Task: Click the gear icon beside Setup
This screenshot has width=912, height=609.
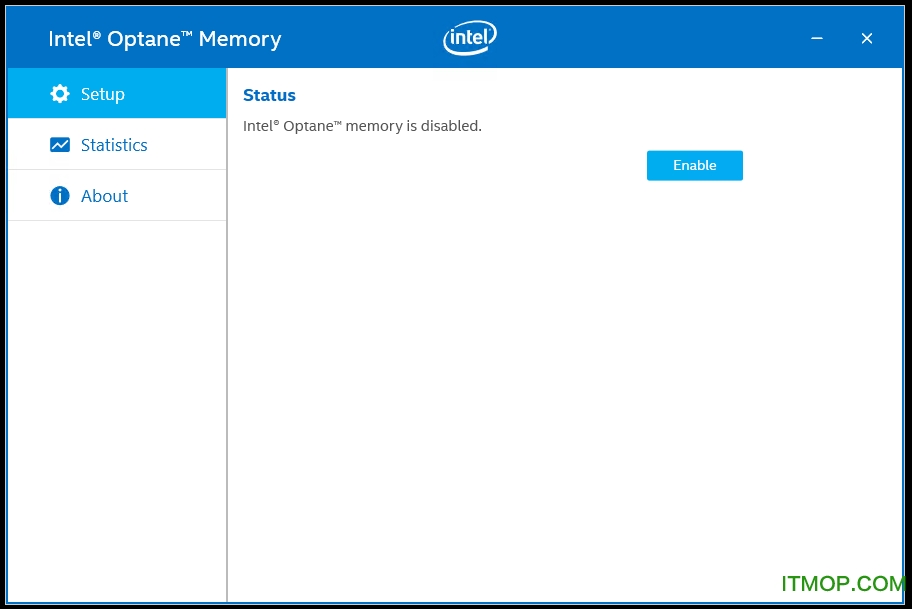Action: 60,94
